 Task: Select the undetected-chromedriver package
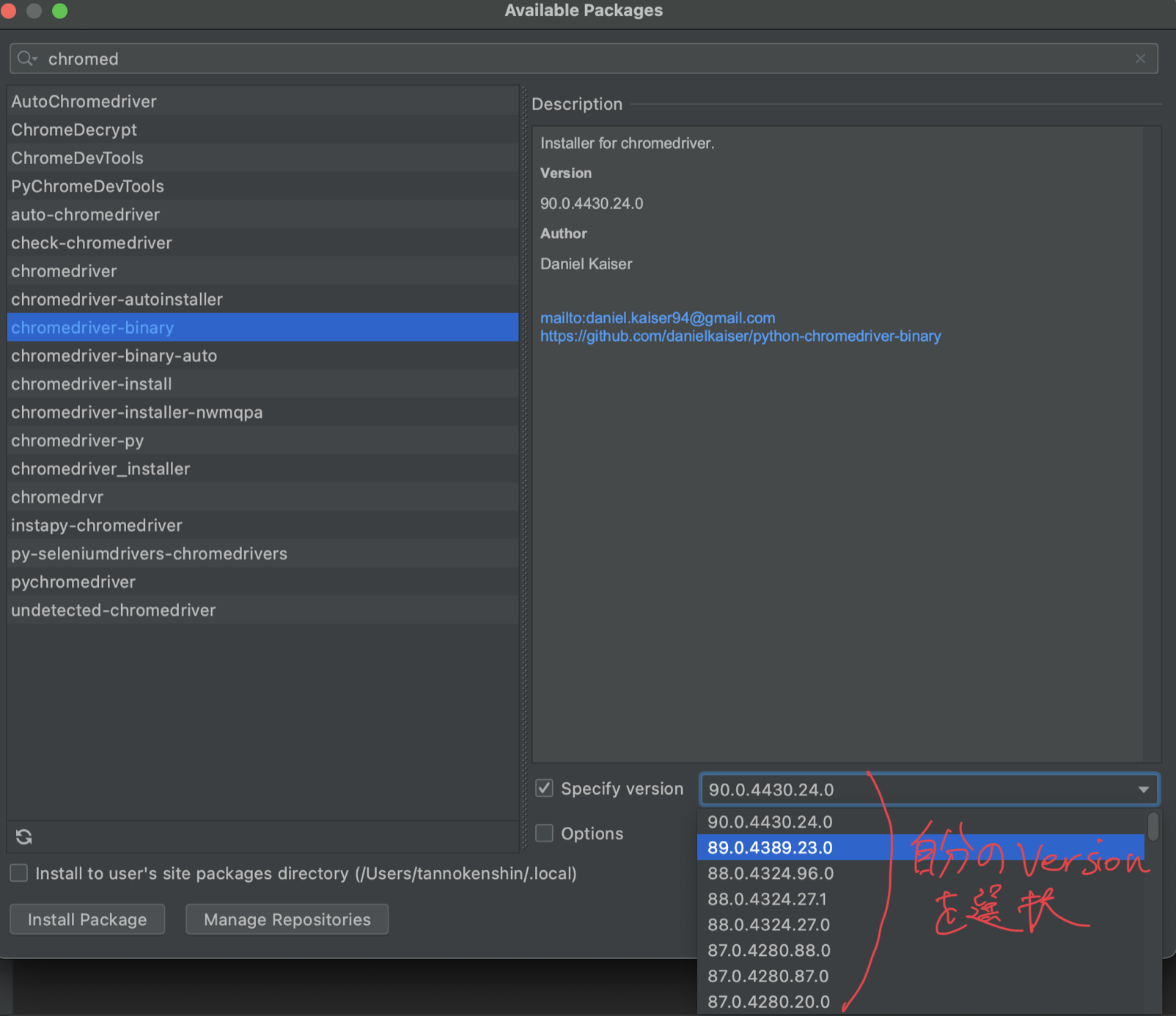tap(262, 610)
